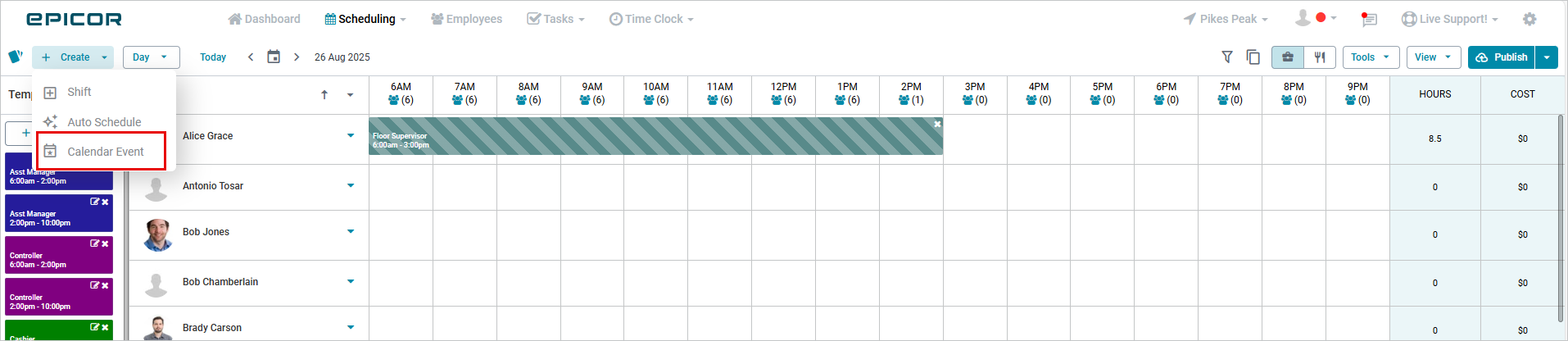Edit the Controller 6:00am template
This screenshot has height=341, width=1568.
click(x=94, y=243)
